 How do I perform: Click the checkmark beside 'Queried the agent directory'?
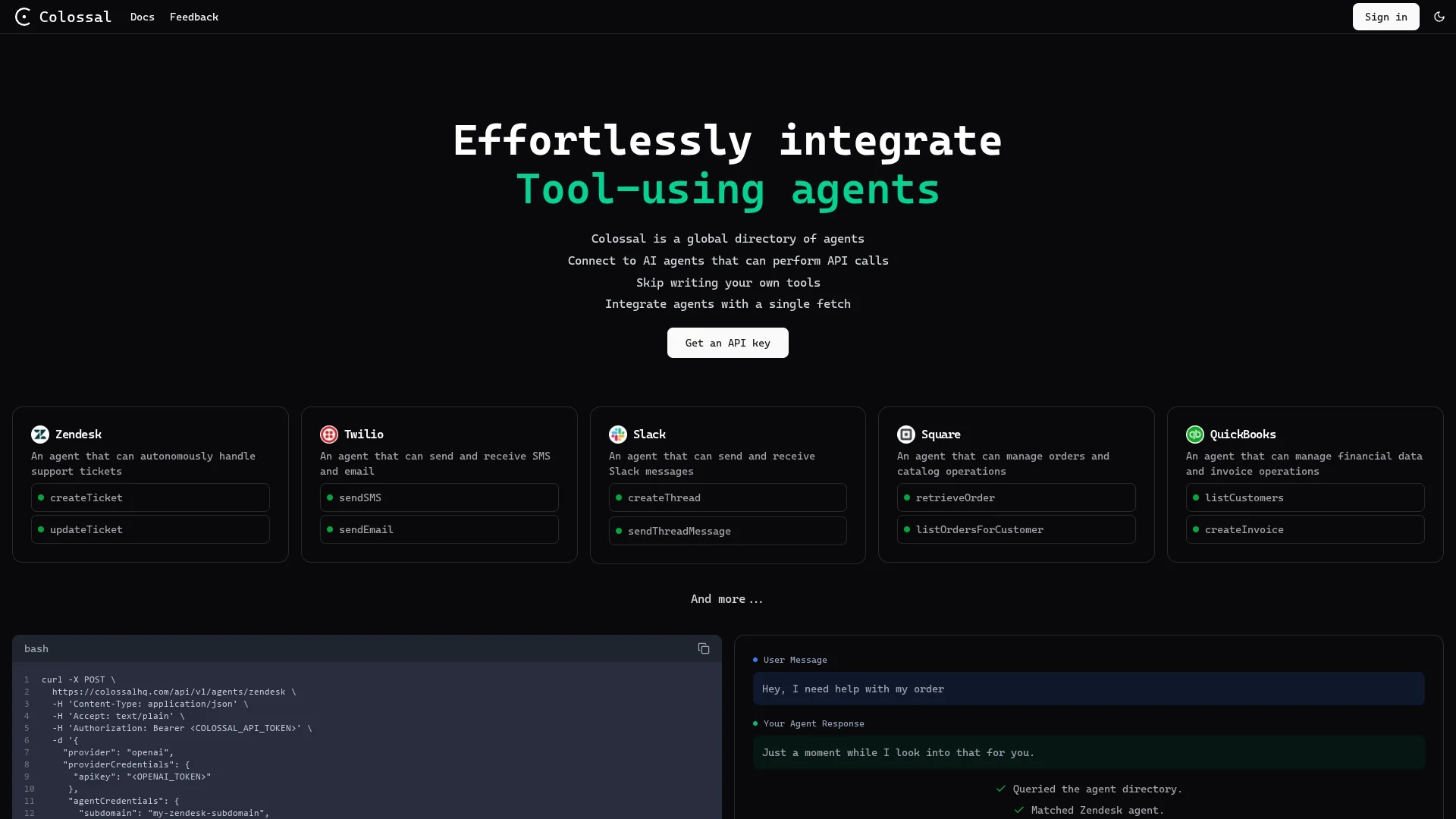tap(1001, 789)
